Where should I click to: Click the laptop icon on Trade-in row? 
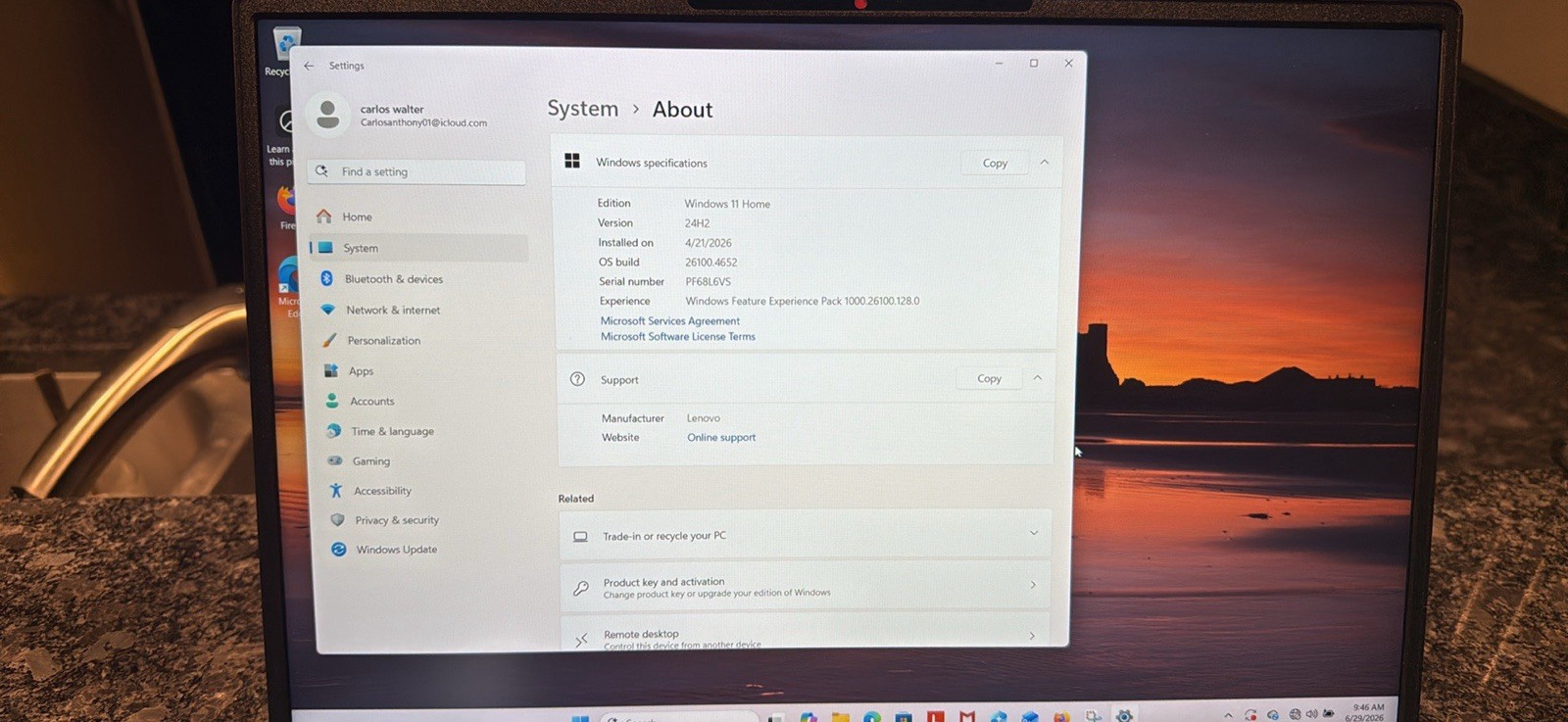580,536
